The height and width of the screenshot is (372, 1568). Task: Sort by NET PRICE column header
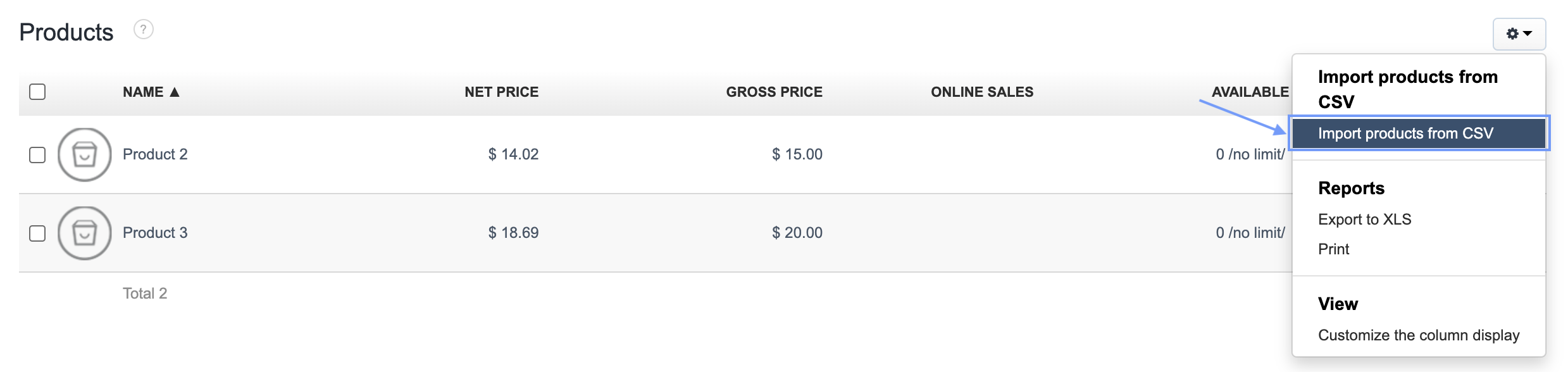501,92
